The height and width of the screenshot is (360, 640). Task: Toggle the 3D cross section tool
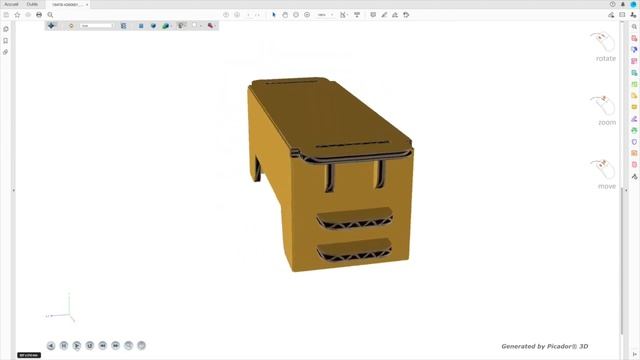coord(211,26)
